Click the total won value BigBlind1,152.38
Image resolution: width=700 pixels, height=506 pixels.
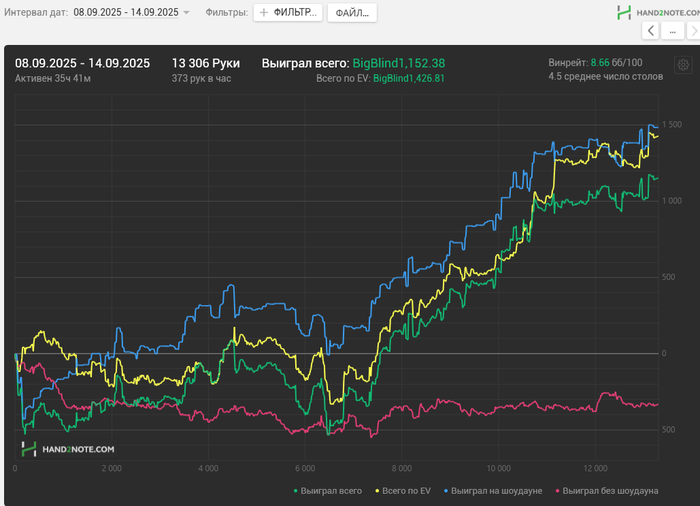tap(399, 63)
